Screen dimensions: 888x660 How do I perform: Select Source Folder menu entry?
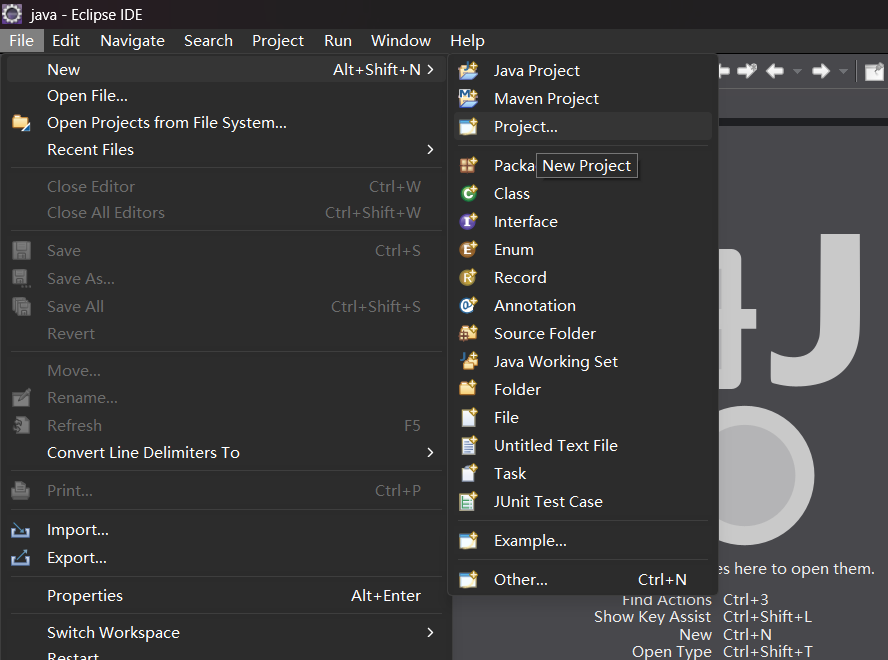[583, 333]
